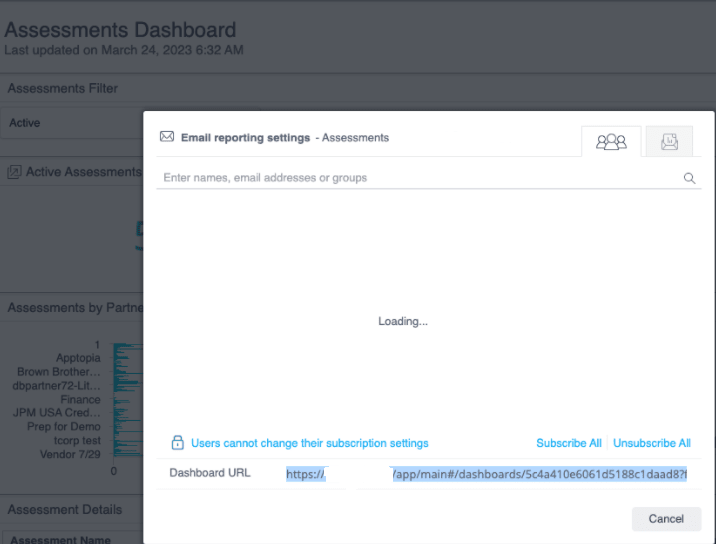Click Subscribe All link
This screenshot has width=716, height=544.
569,443
